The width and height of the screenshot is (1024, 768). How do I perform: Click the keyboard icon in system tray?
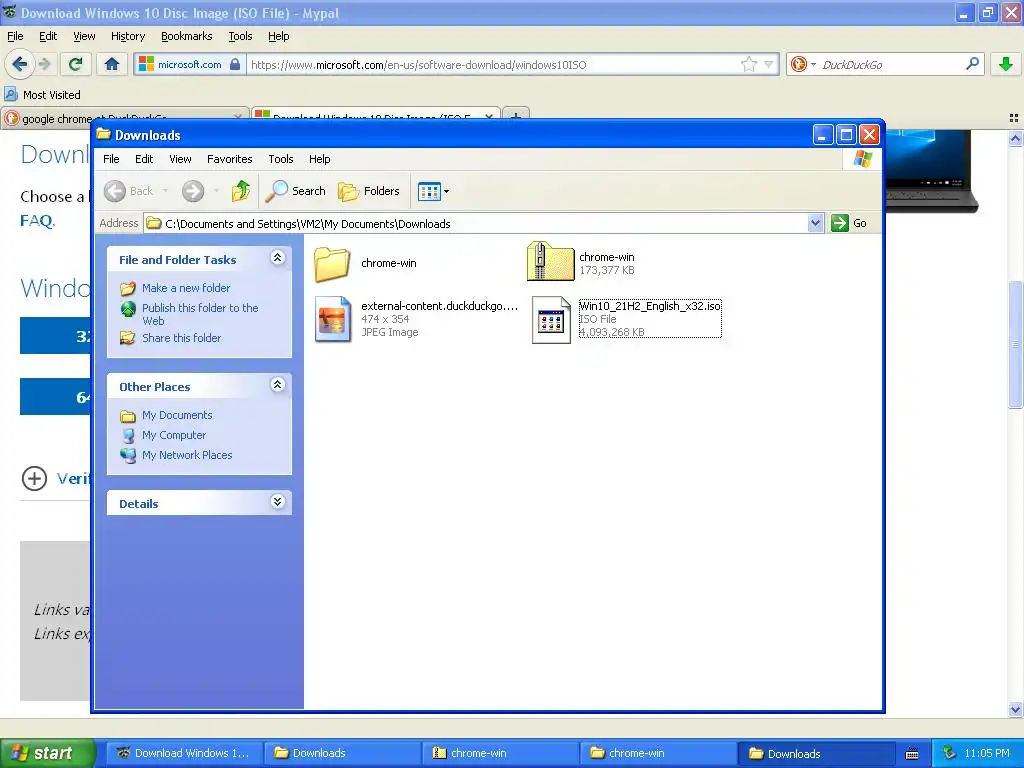tap(912, 754)
